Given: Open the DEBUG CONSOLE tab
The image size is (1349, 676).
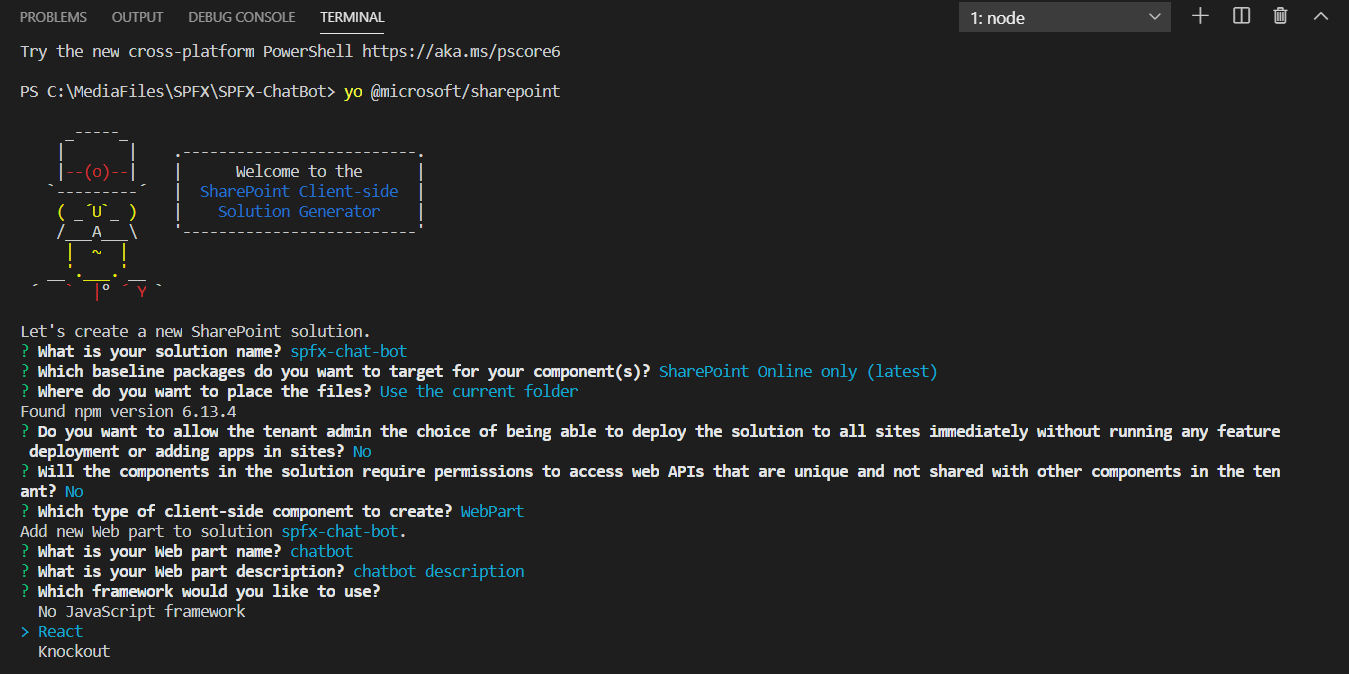Looking at the screenshot, I should pyautogui.click(x=241, y=16).
